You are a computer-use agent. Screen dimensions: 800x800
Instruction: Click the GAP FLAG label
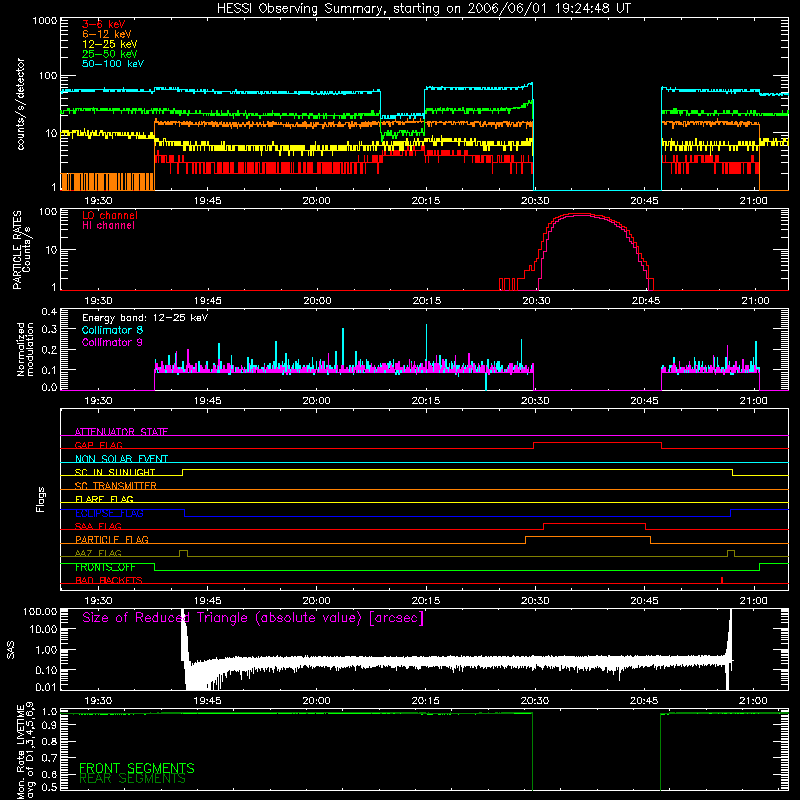pos(98,445)
